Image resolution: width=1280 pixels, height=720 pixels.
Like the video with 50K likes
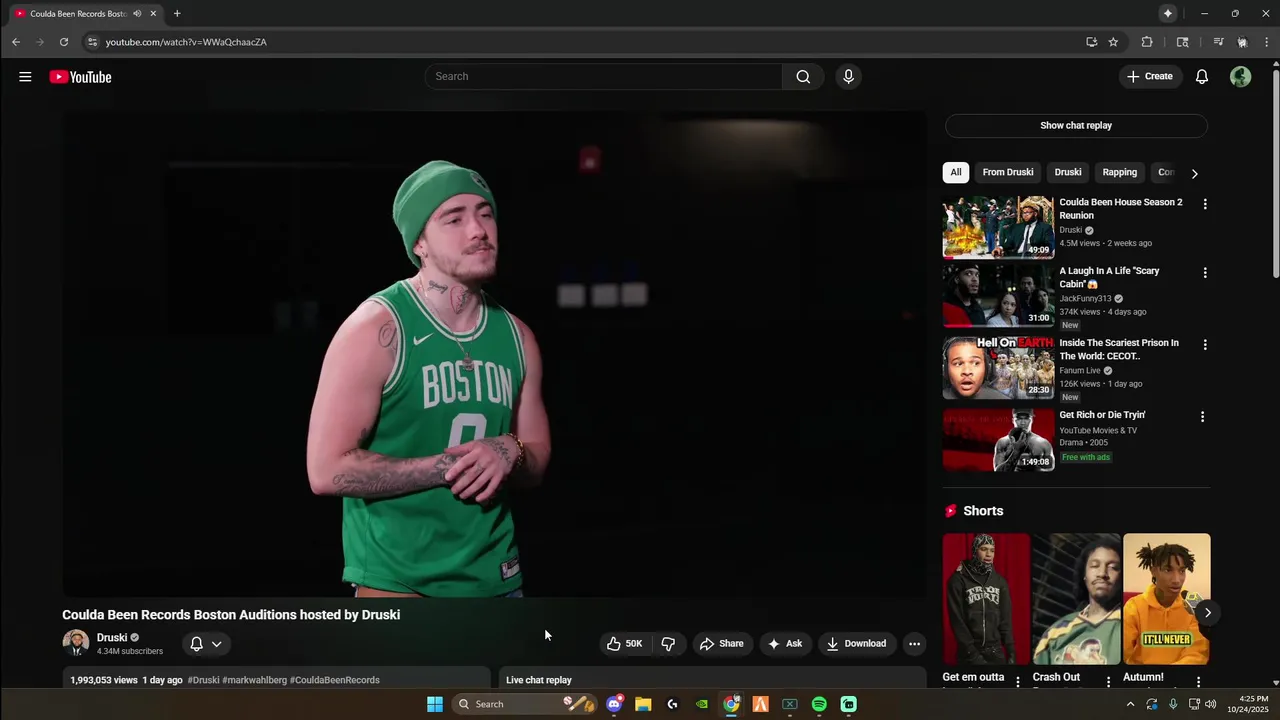coord(624,644)
